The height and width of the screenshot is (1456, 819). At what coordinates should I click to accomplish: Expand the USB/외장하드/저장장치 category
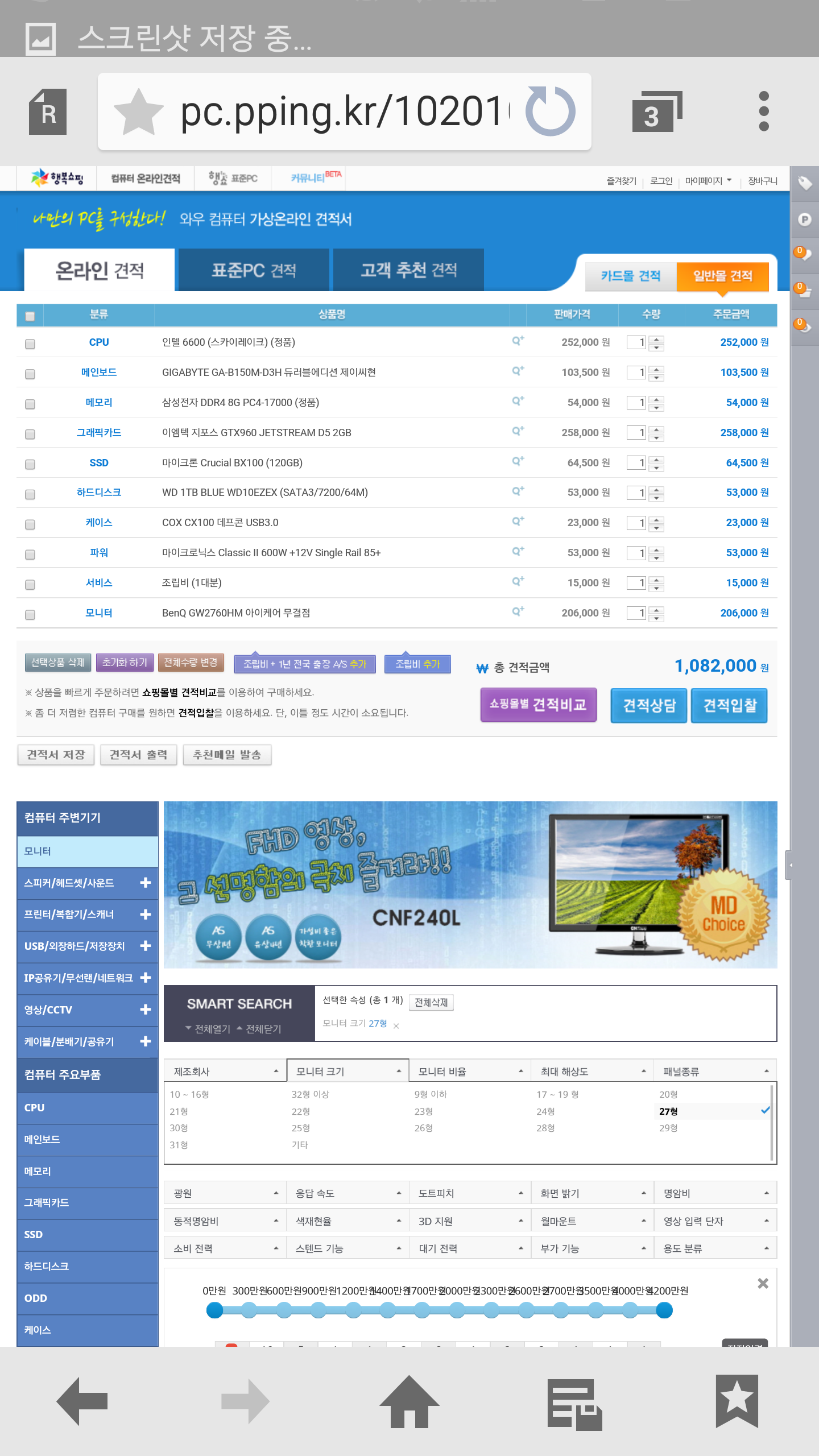pyautogui.click(x=146, y=946)
